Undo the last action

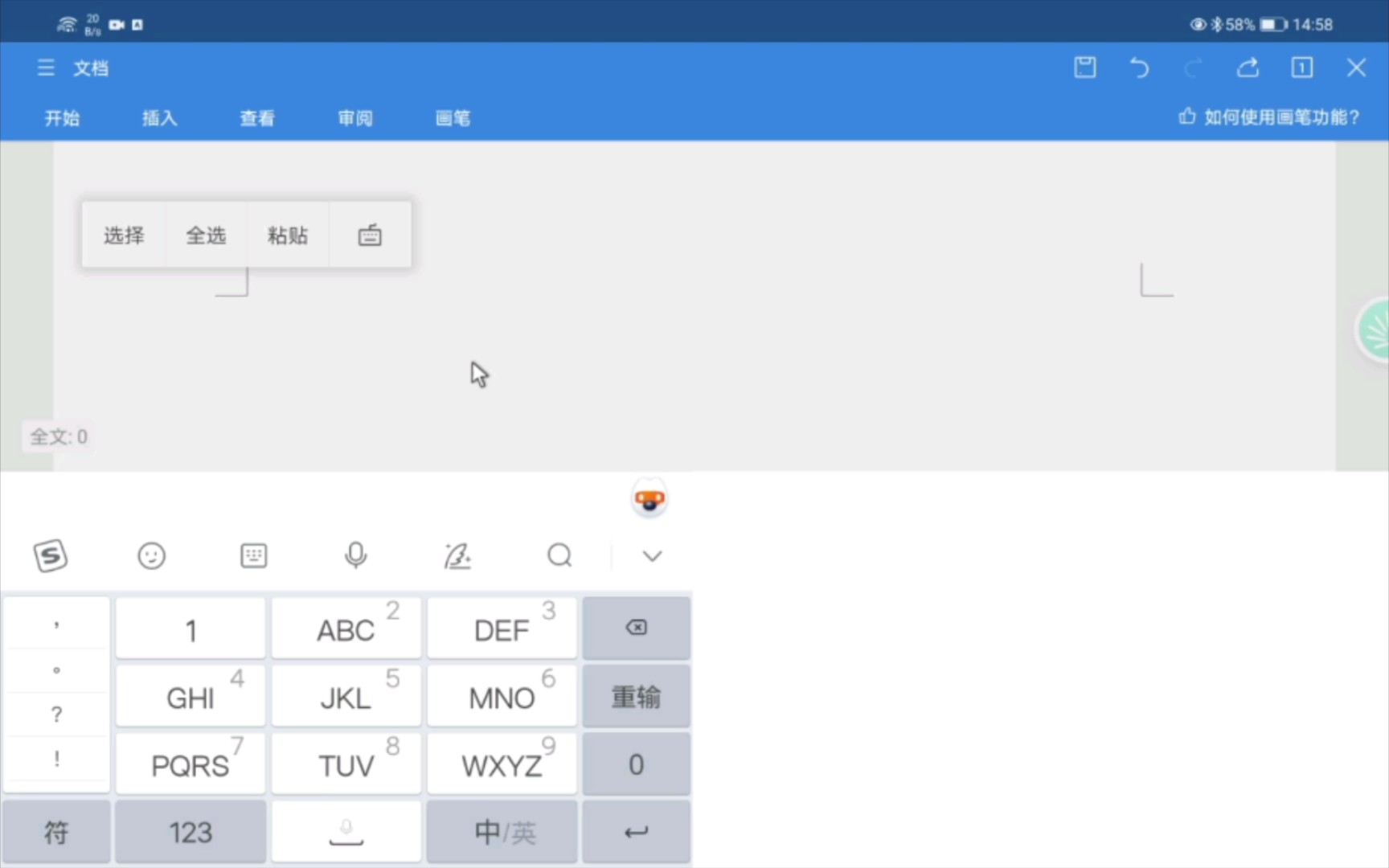tap(1139, 68)
